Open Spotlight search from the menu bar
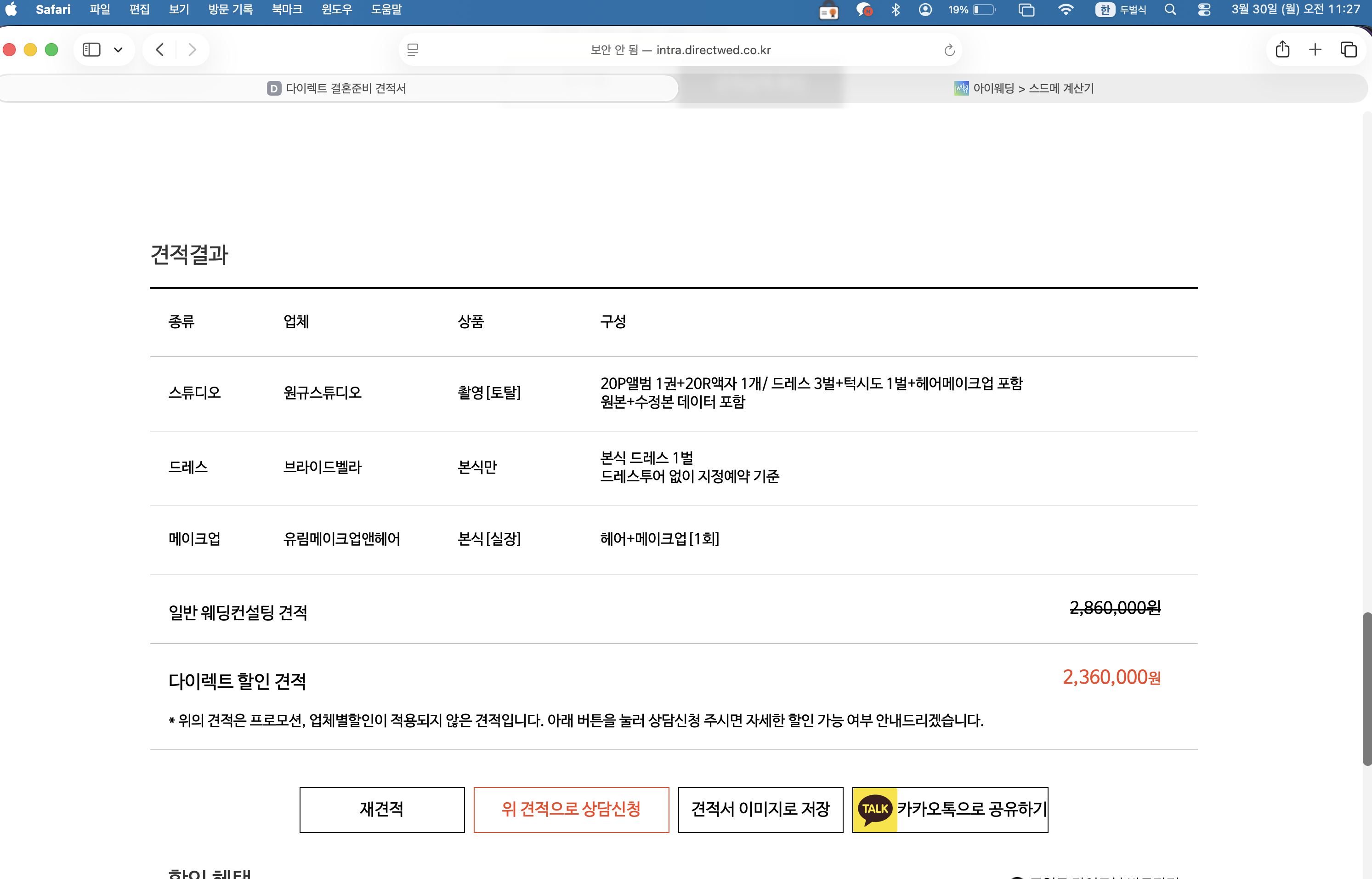Viewport: 1372px width, 879px height. pos(1170,9)
